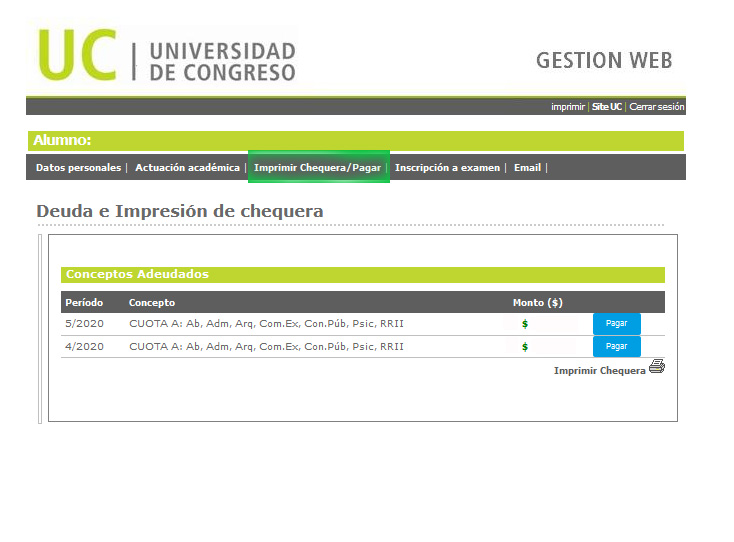Open the Site UC link

pos(607,107)
